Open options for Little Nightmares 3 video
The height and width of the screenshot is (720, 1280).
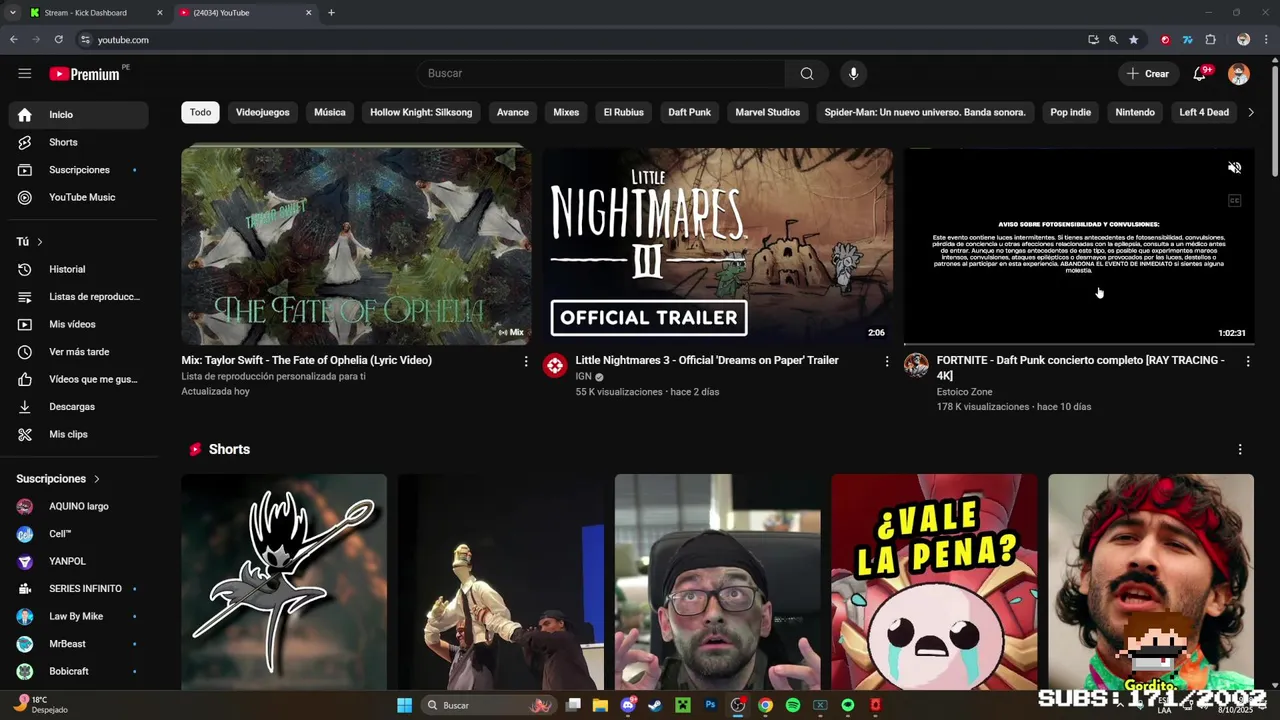click(x=886, y=361)
